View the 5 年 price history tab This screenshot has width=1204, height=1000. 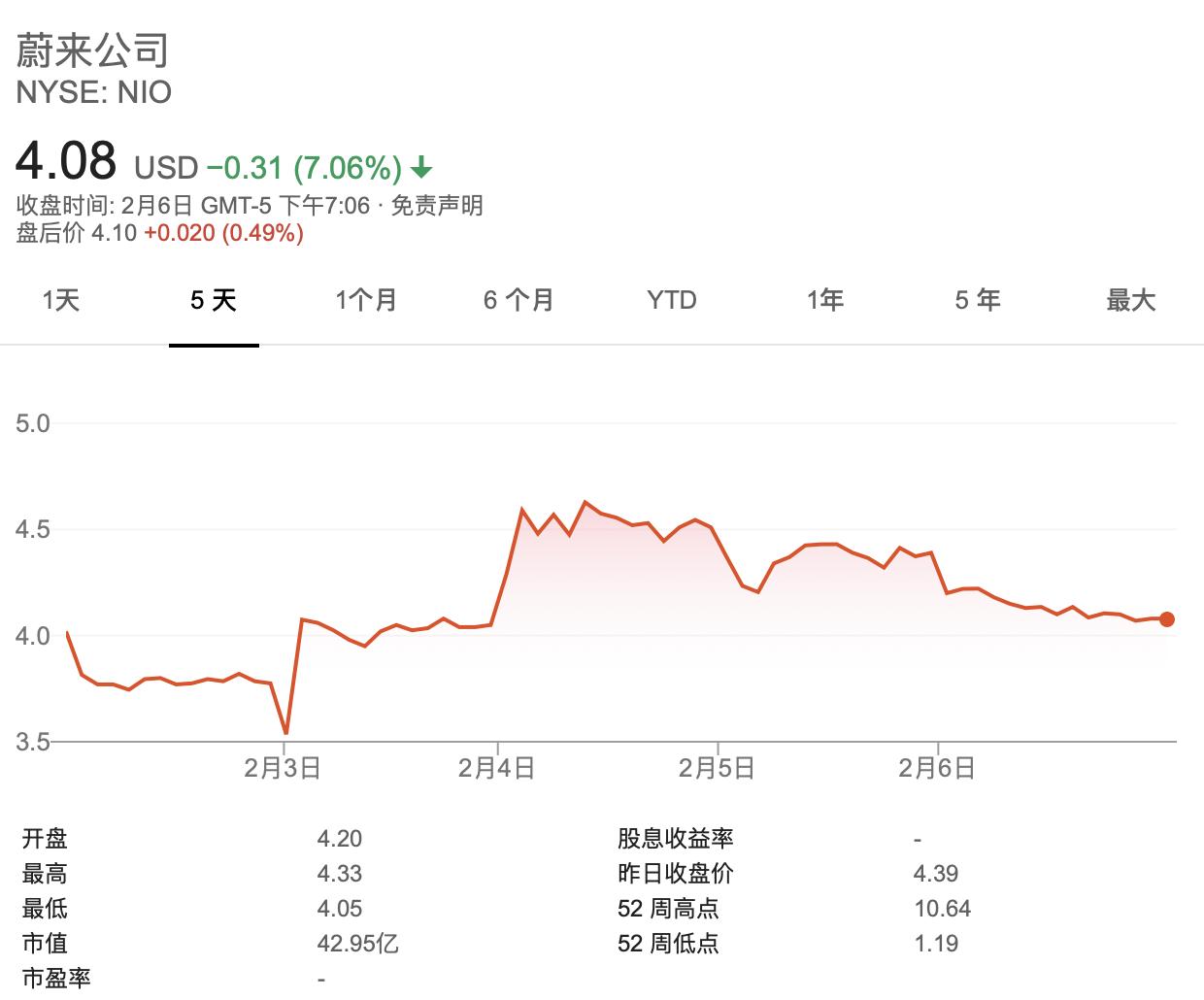point(978,300)
